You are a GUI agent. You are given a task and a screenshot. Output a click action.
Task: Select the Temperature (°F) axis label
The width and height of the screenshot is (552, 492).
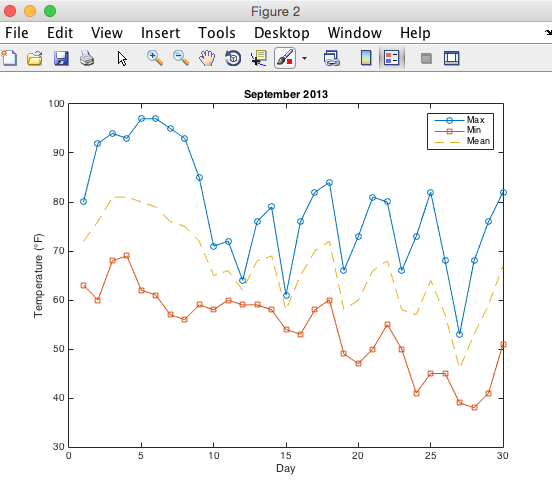(x=38, y=276)
